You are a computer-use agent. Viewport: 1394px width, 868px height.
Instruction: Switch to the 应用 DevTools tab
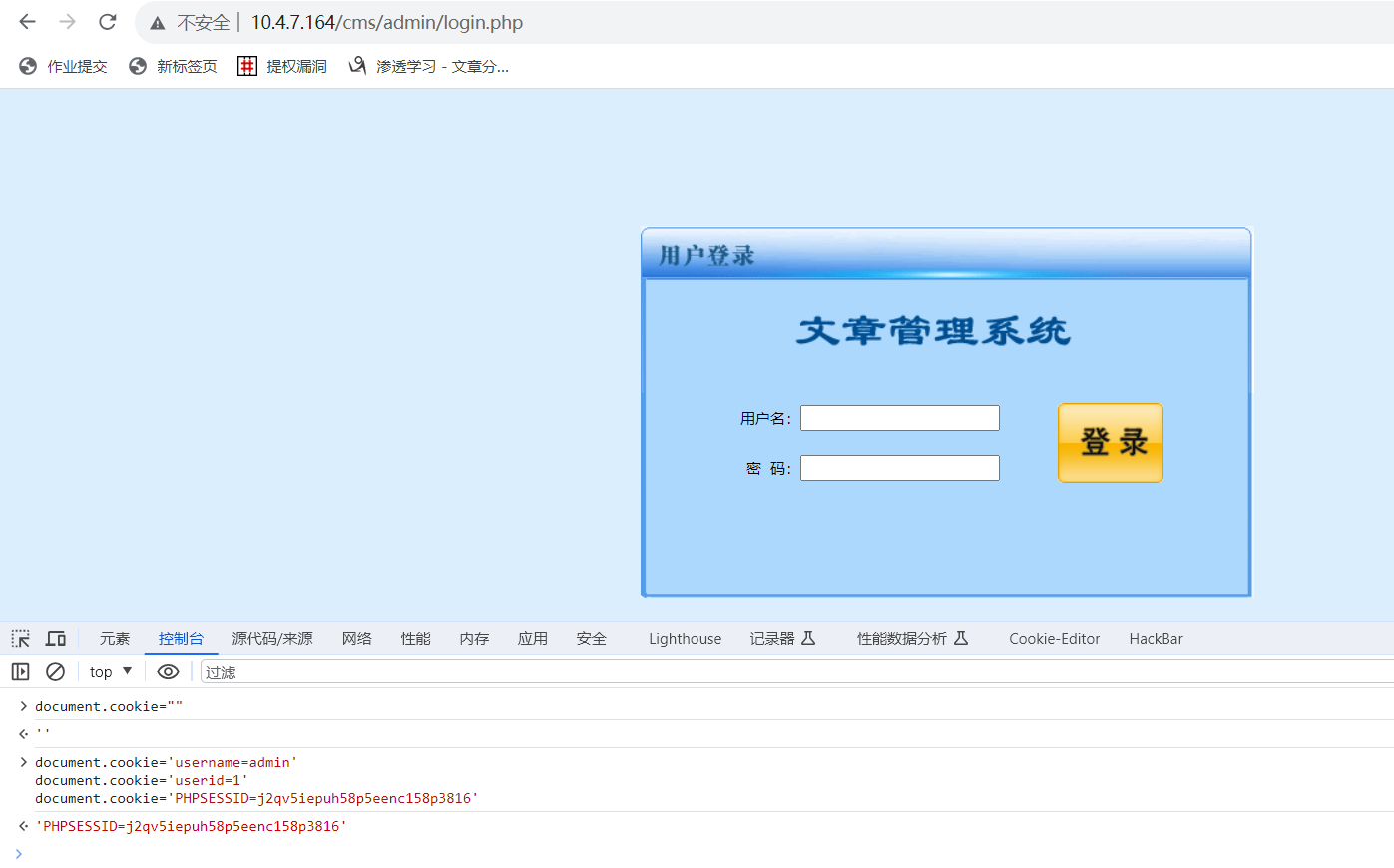pyautogui.click(x=532, y=639)
